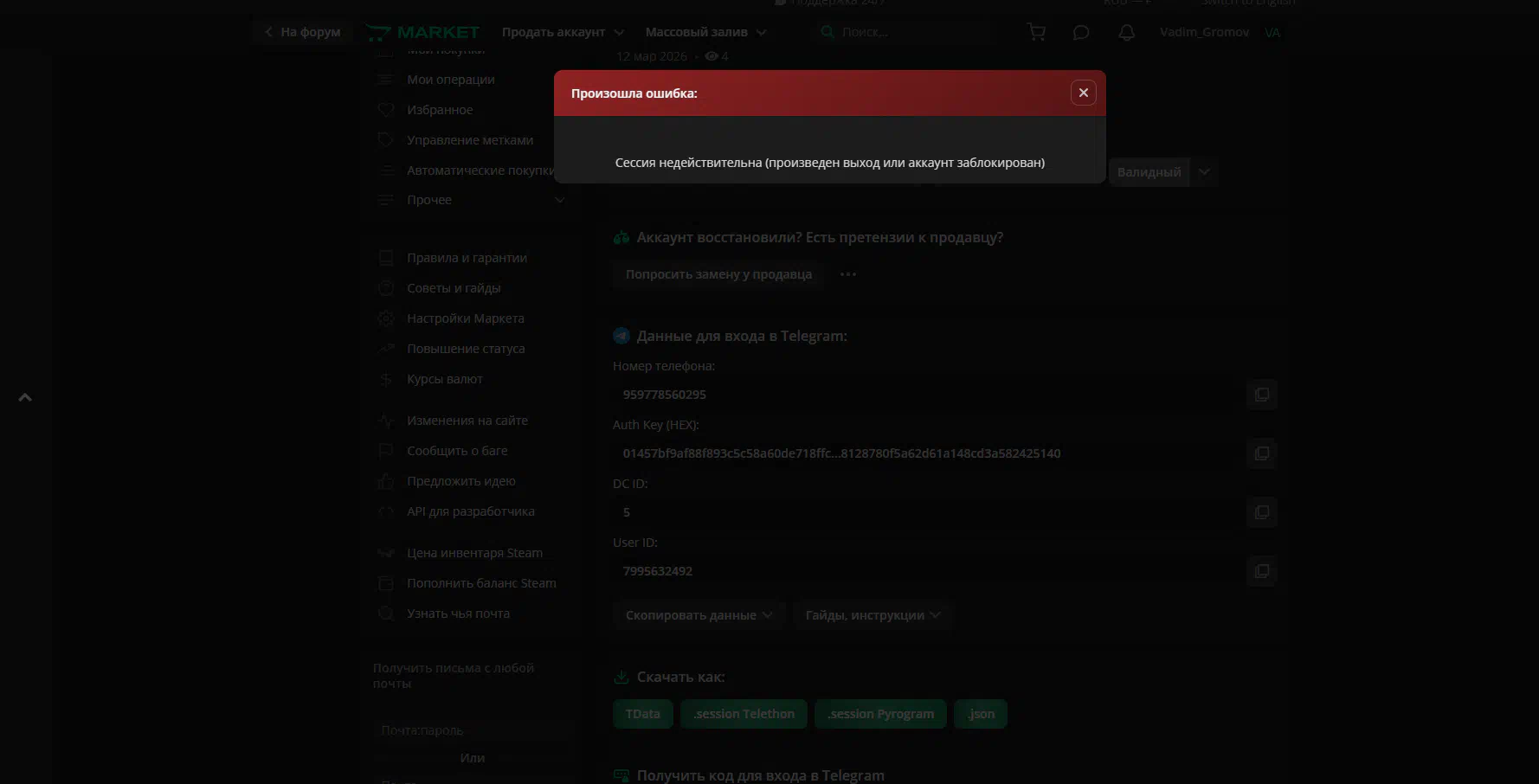Open the Скопировать данные dropdown

pyautogui.click(x=699, y=615)
